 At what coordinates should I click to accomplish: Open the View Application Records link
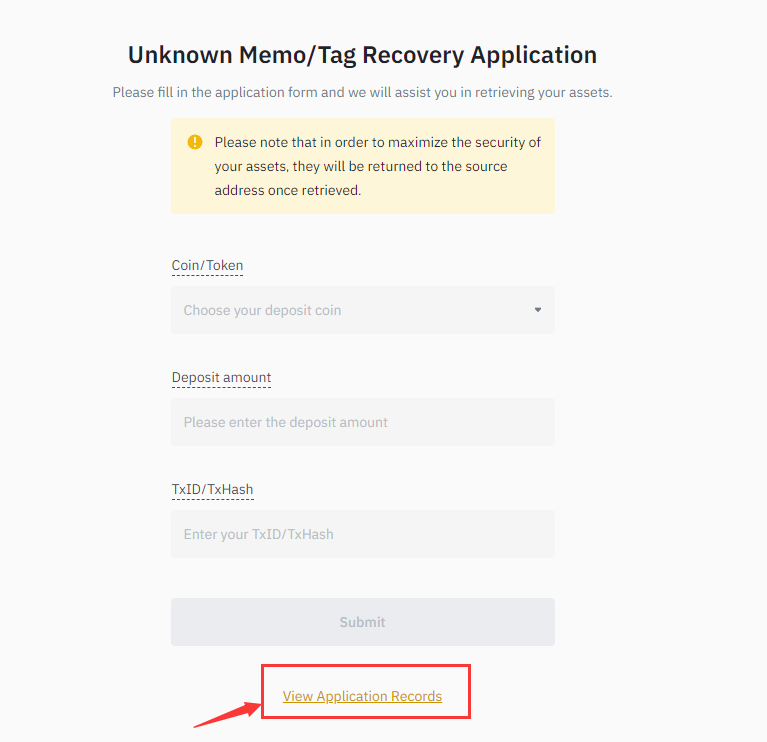pyautogui.click(x=362, y=696)
